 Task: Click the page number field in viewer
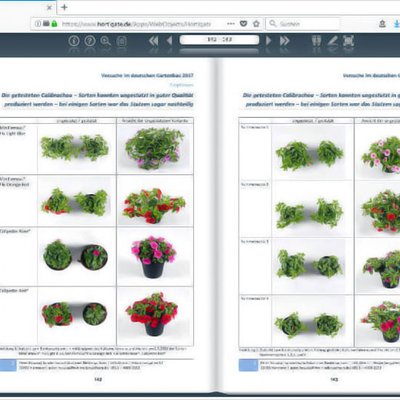(219, 40)
